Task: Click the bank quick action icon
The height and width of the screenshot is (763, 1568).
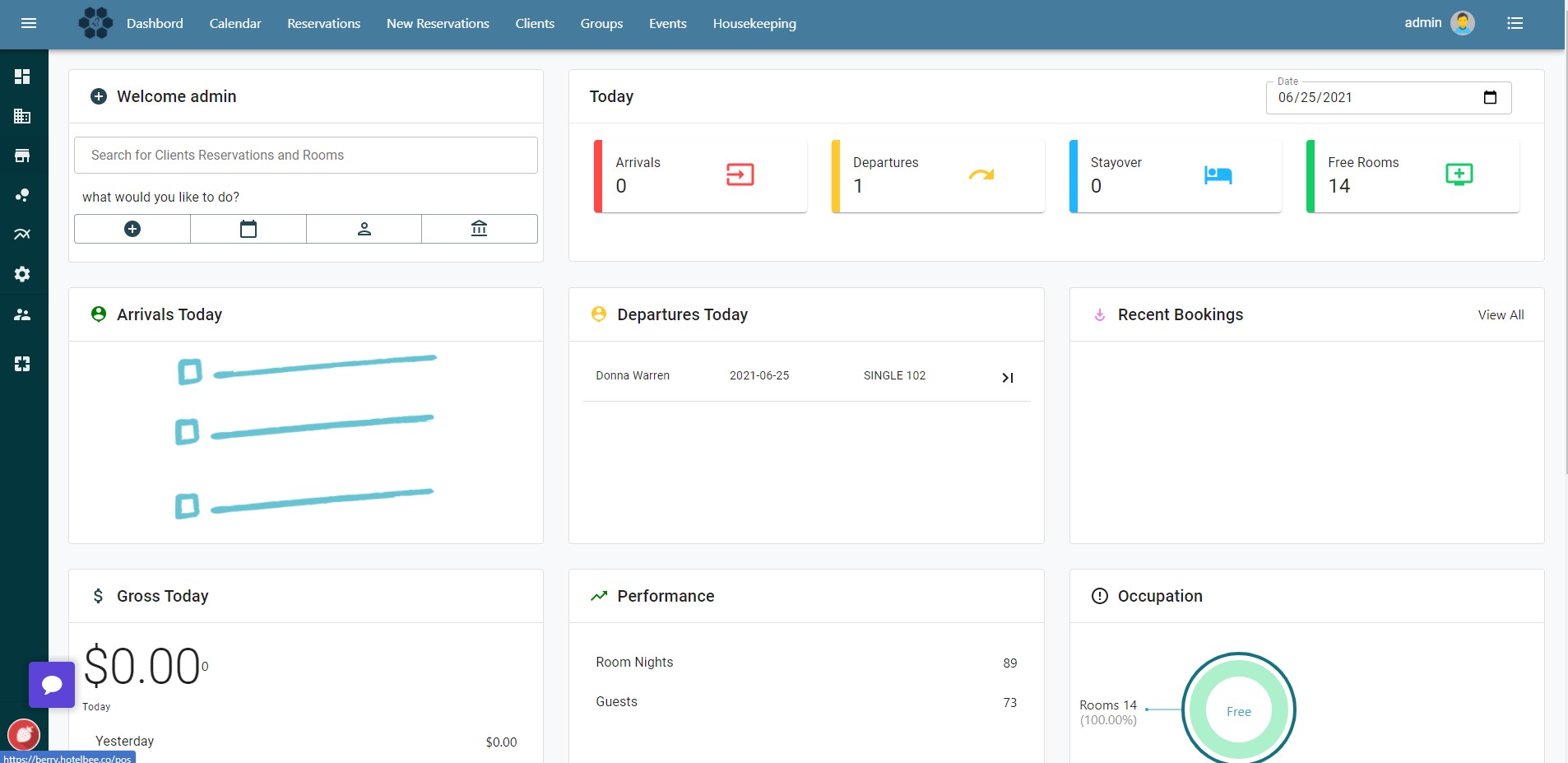Action: pos(480,228)
